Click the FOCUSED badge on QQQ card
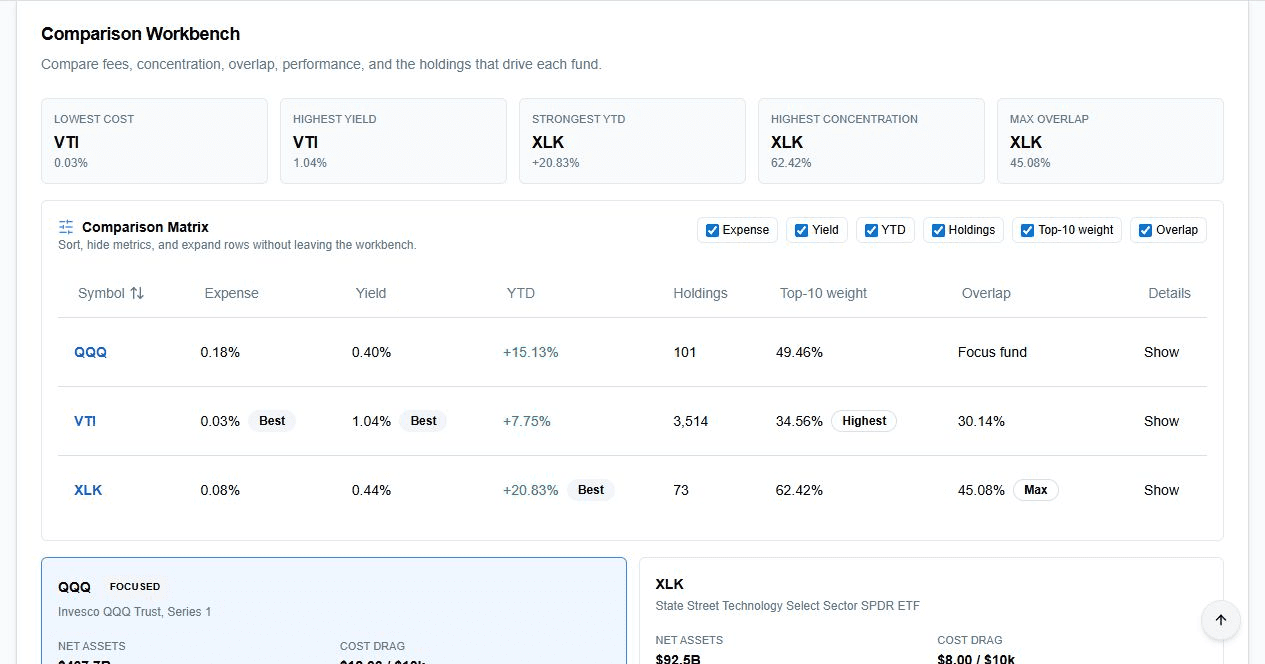The width and height of the screenshot is (1265, 664). coord(134,587)
